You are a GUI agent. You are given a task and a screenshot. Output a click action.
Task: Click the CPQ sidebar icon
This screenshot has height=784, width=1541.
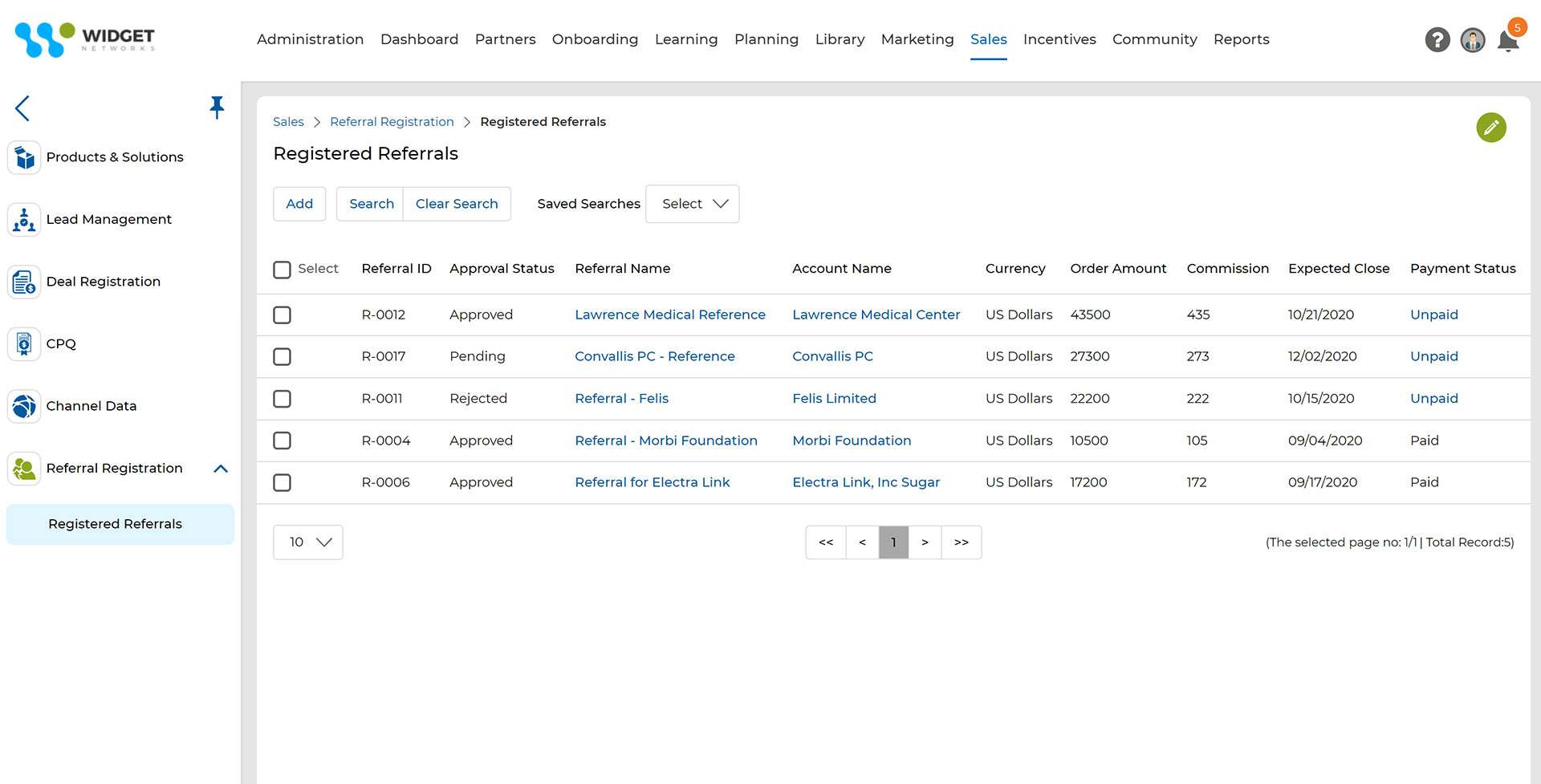[24, 343]
